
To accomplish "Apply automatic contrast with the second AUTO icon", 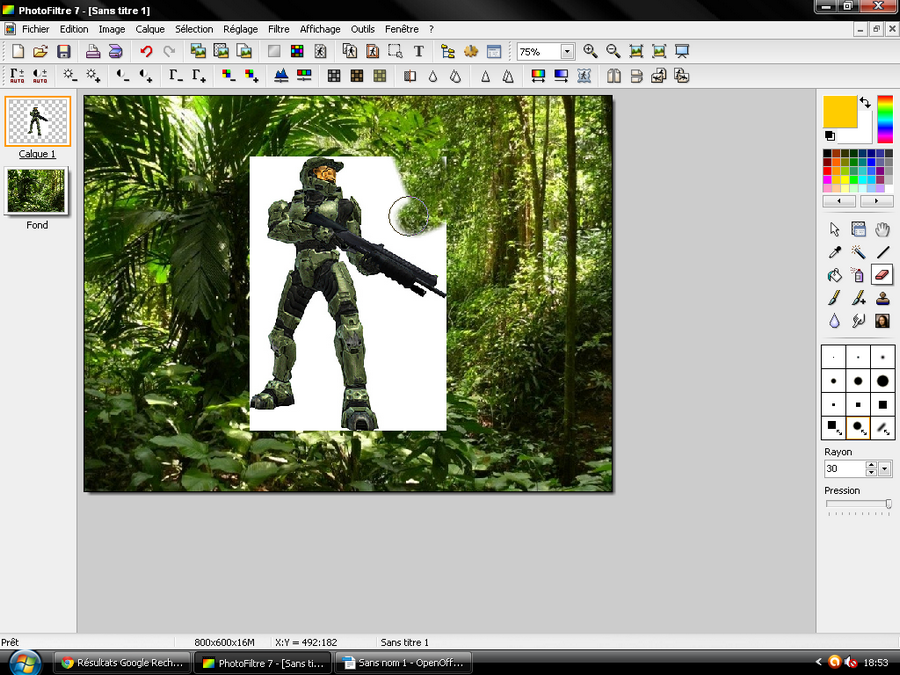I will 40,76.
